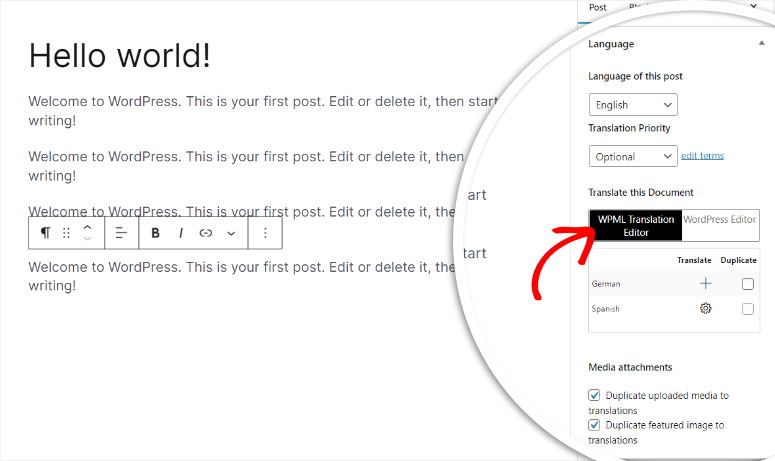
Task: Insert a link with the link icon
Action: coord(206,233)
